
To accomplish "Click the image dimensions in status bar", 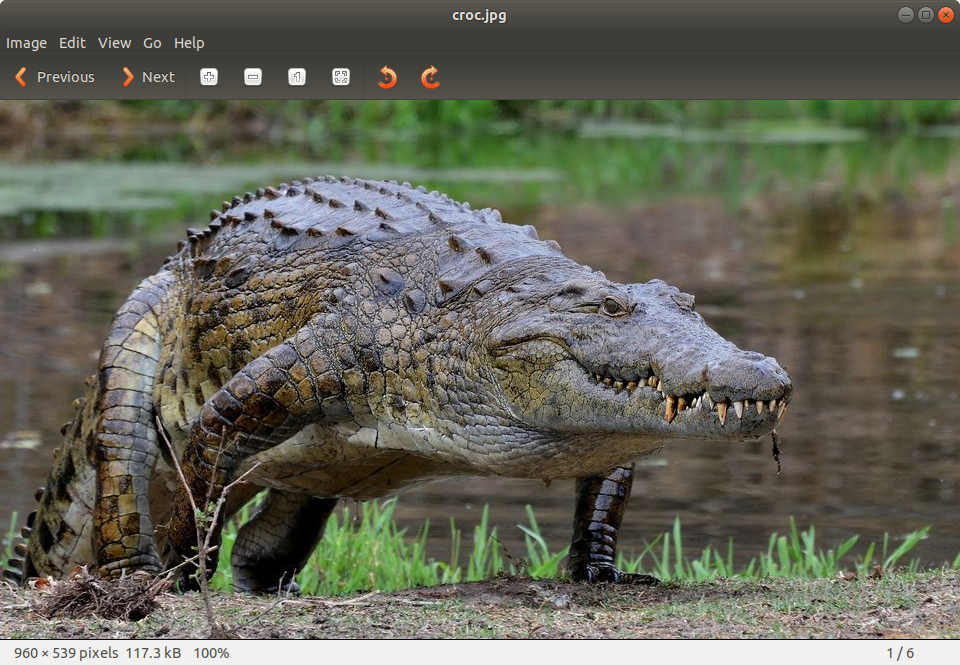I will [65, 653].
